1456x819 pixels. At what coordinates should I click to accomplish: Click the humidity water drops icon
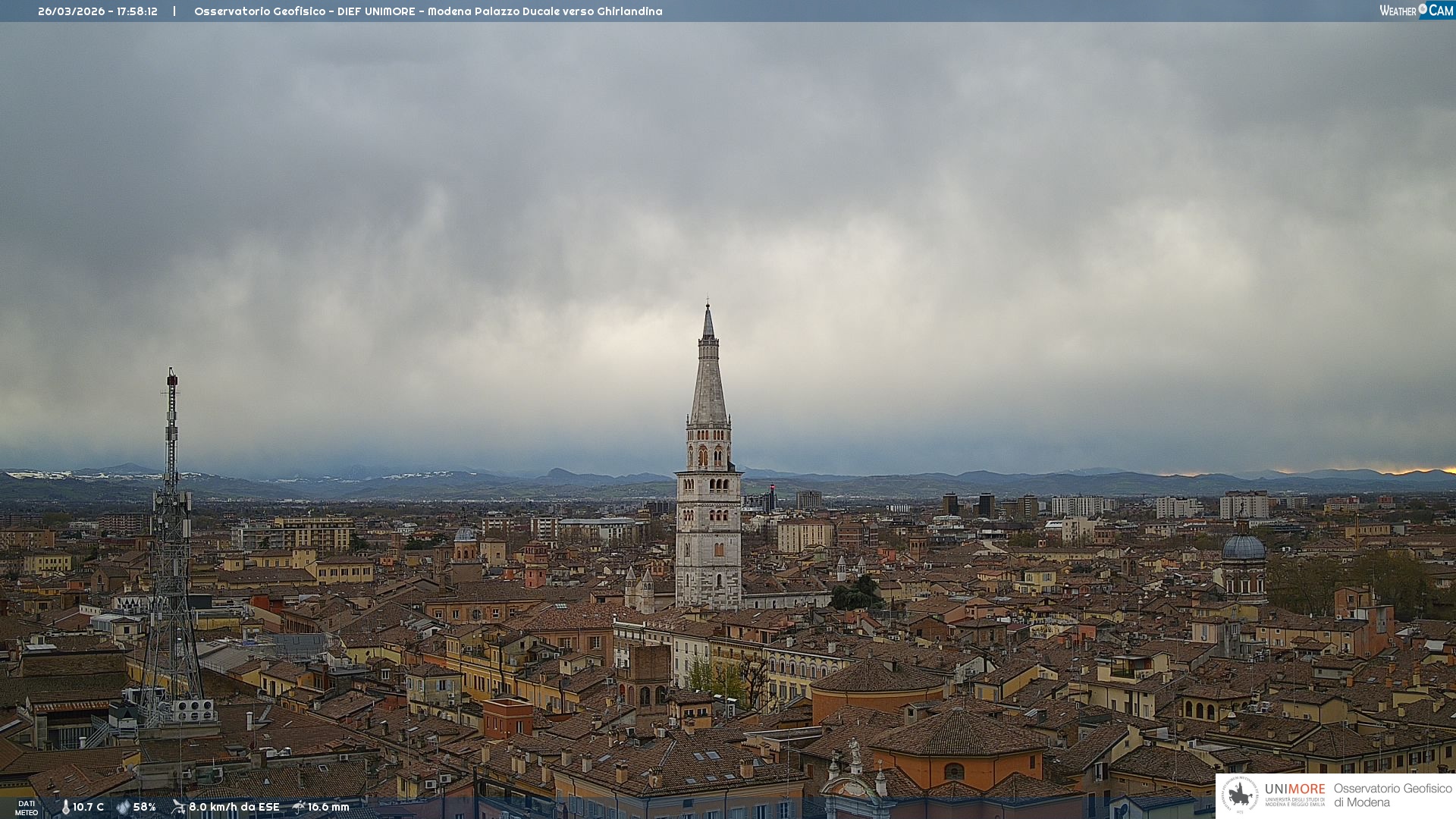(x=123, y=808)
